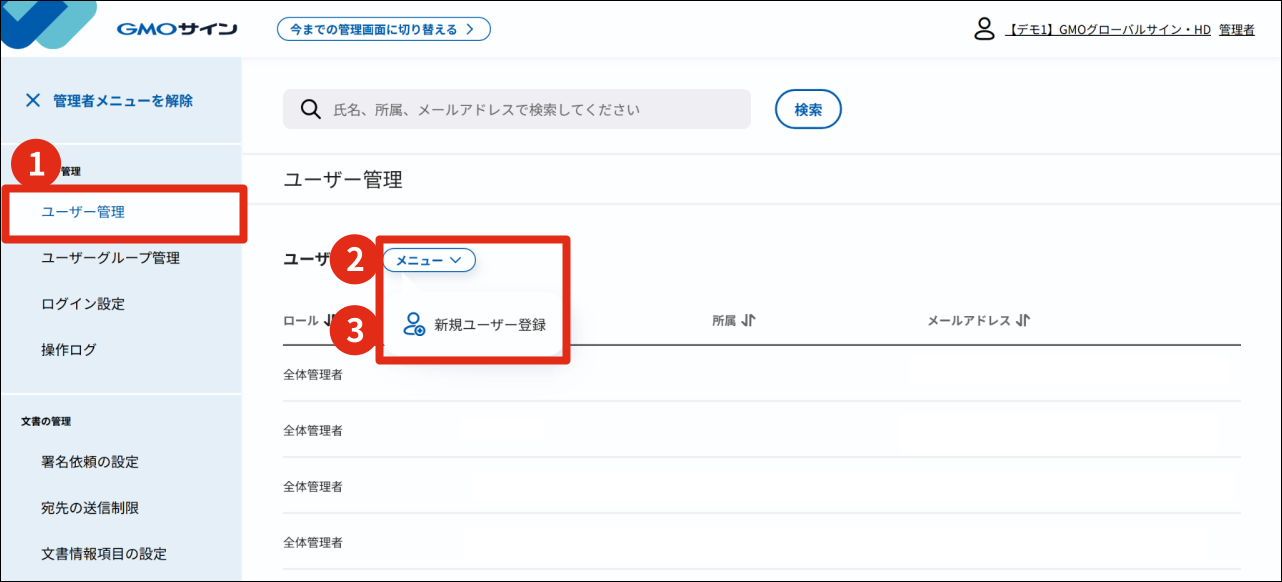Image resolution: width=1282 pixels, height=582 pixels.
Task: Click the add-user icon beside 新規ユーザー登録
Action: coord(414,324)
